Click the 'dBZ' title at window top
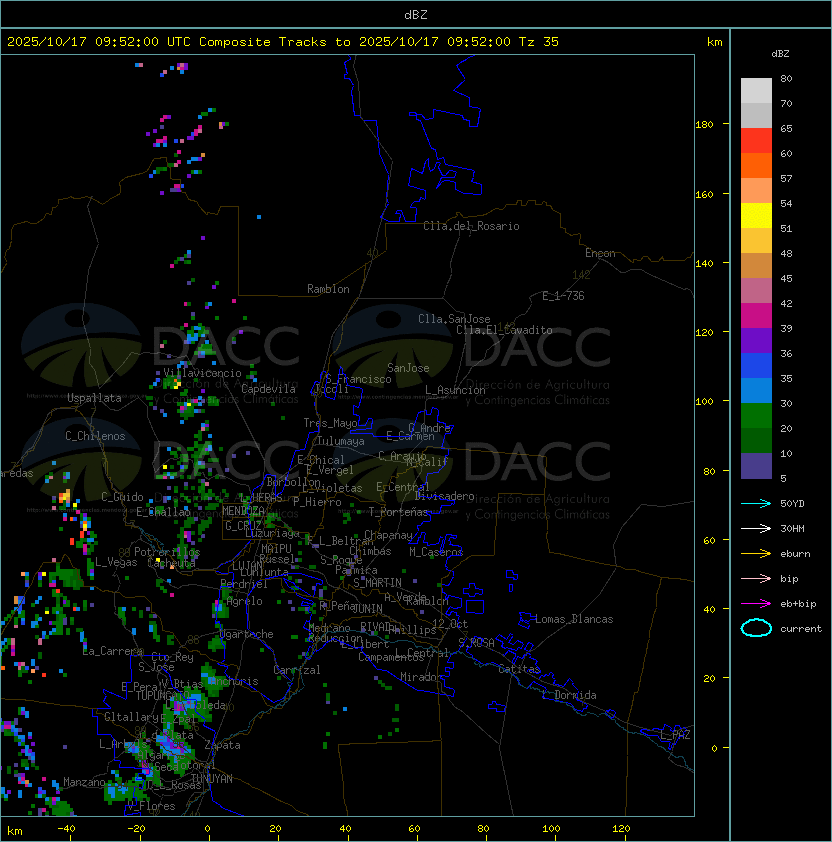The width and height of the screenshot is (832, 842). [416, 15]
